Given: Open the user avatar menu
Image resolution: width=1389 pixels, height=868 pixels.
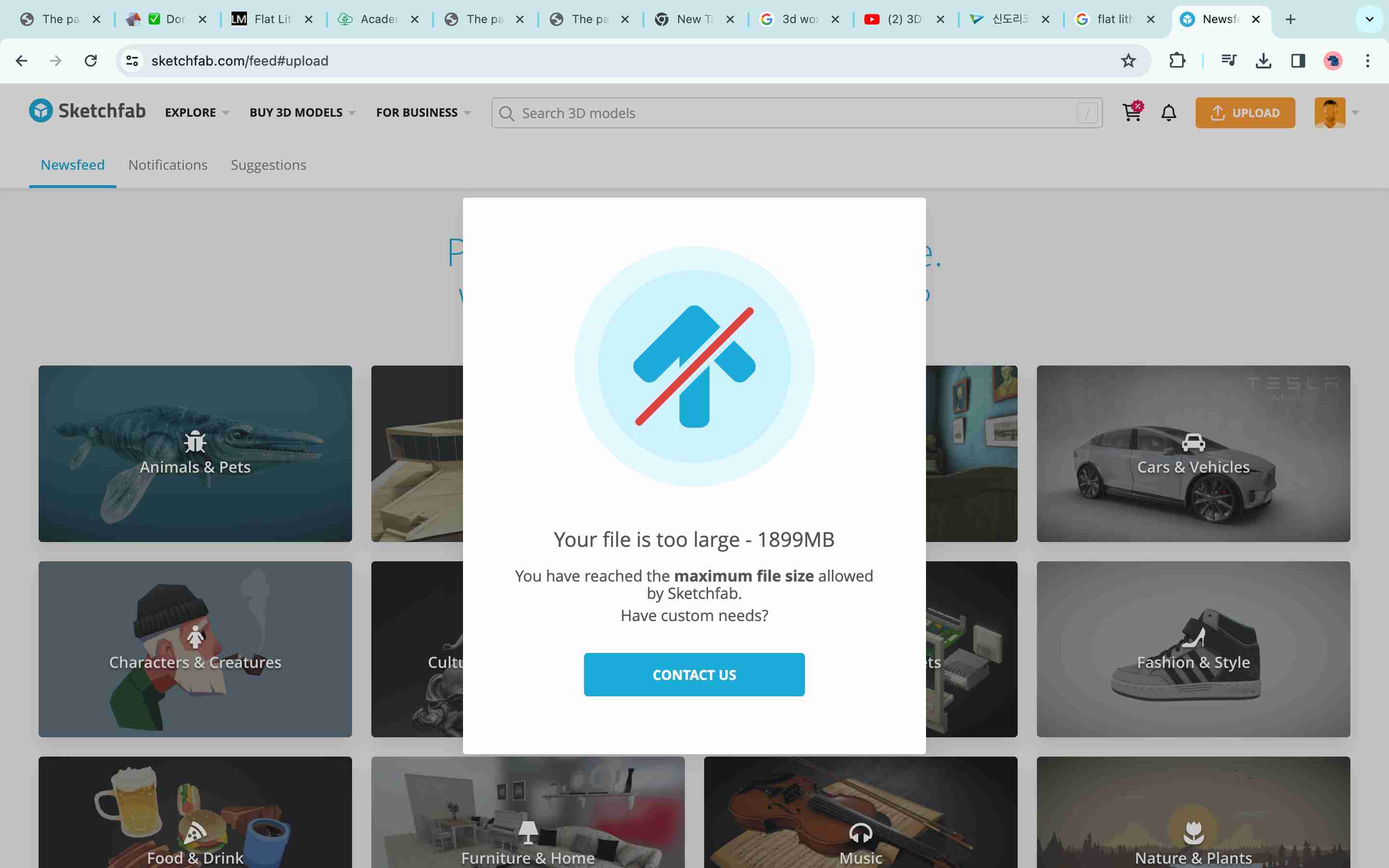Looking at the screenshot, I should pyautogui.click(x=1330, y=112).
